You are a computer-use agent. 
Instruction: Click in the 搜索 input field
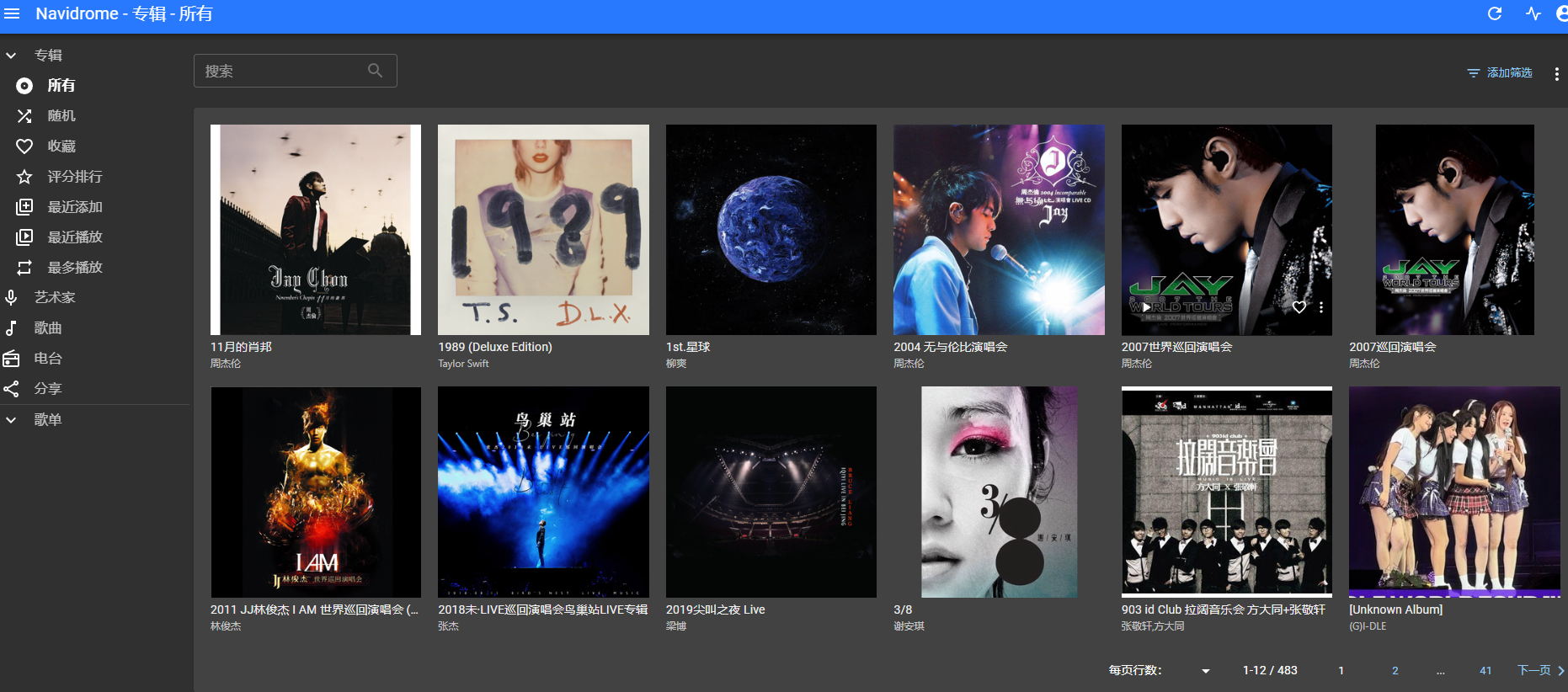tap(282, 72)
